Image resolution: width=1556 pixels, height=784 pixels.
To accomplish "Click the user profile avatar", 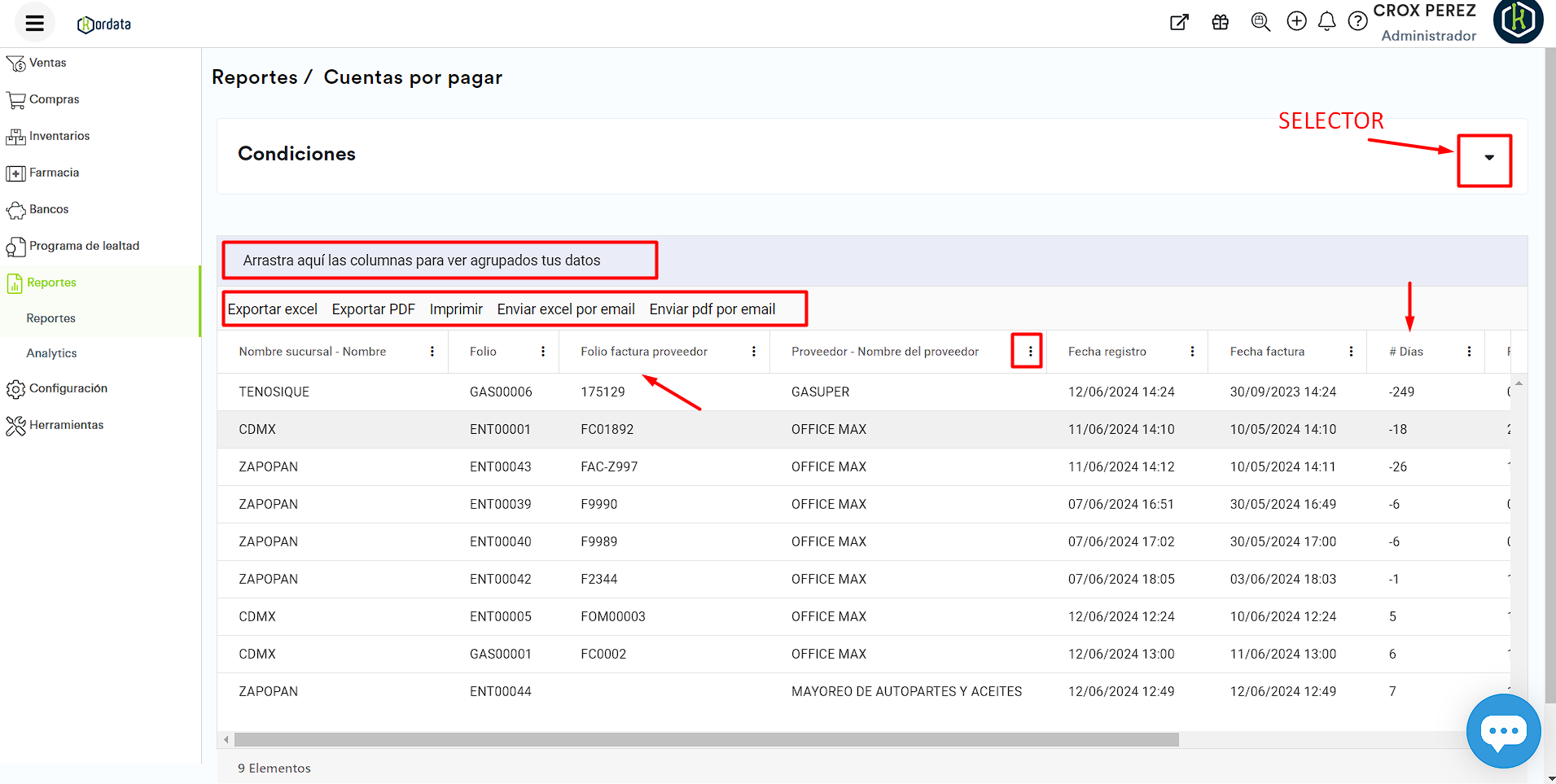I will tap(1518, 20).
